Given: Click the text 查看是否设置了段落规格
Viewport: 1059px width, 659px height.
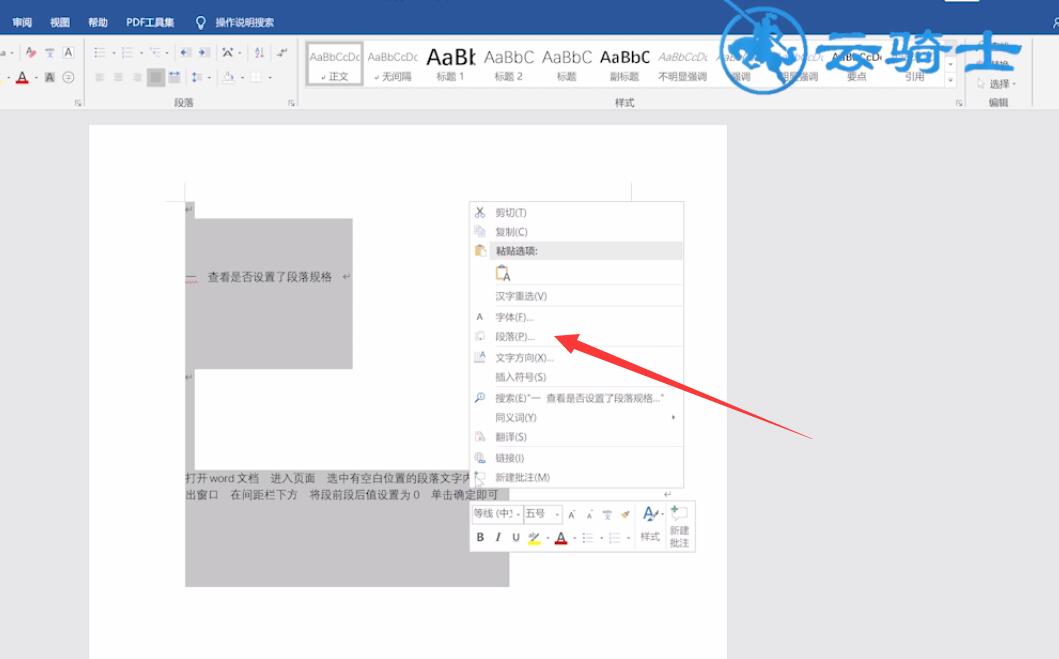Looking at the screenshot, I should (x=269, y=277).
